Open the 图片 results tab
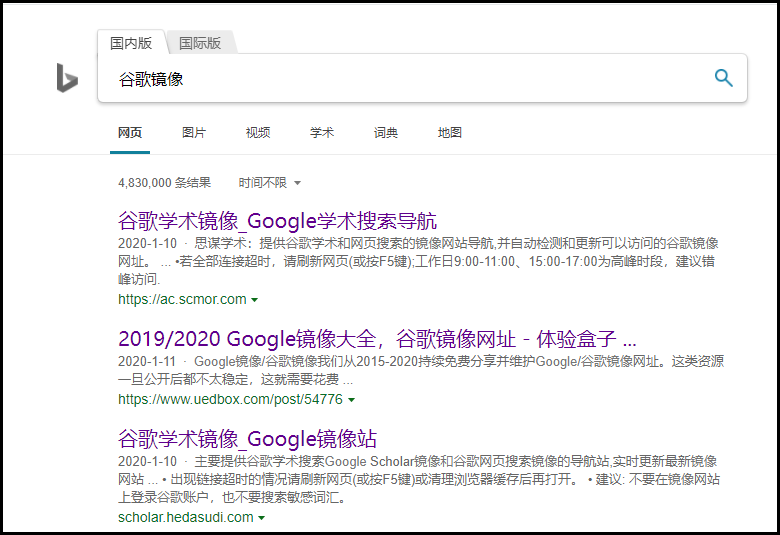 point(194,133)
